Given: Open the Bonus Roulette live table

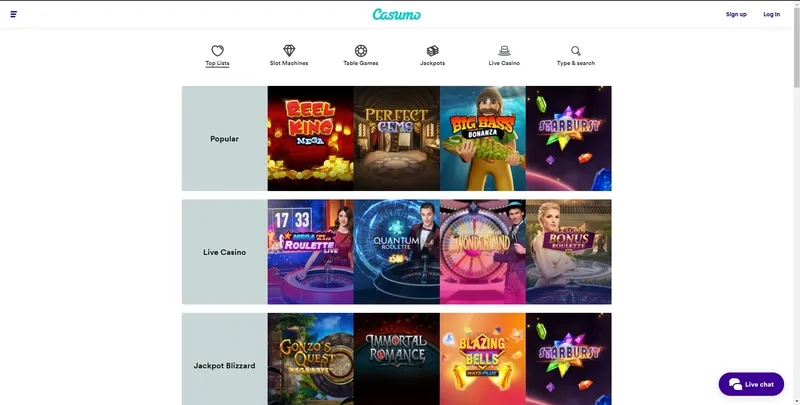Looking at the screenshot, I should click(x=568, y=252).
